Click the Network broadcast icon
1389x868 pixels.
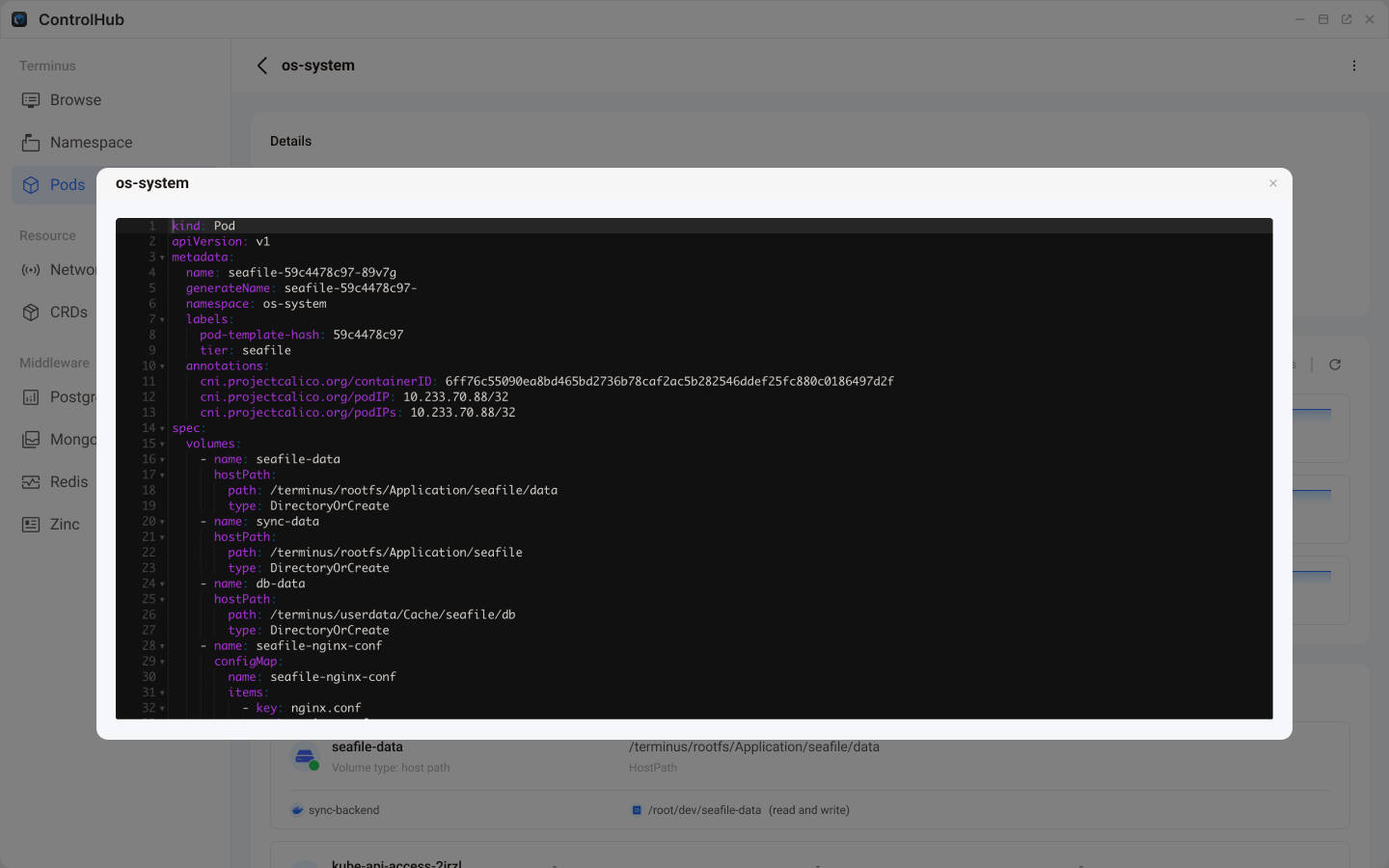tap(31, 270)
